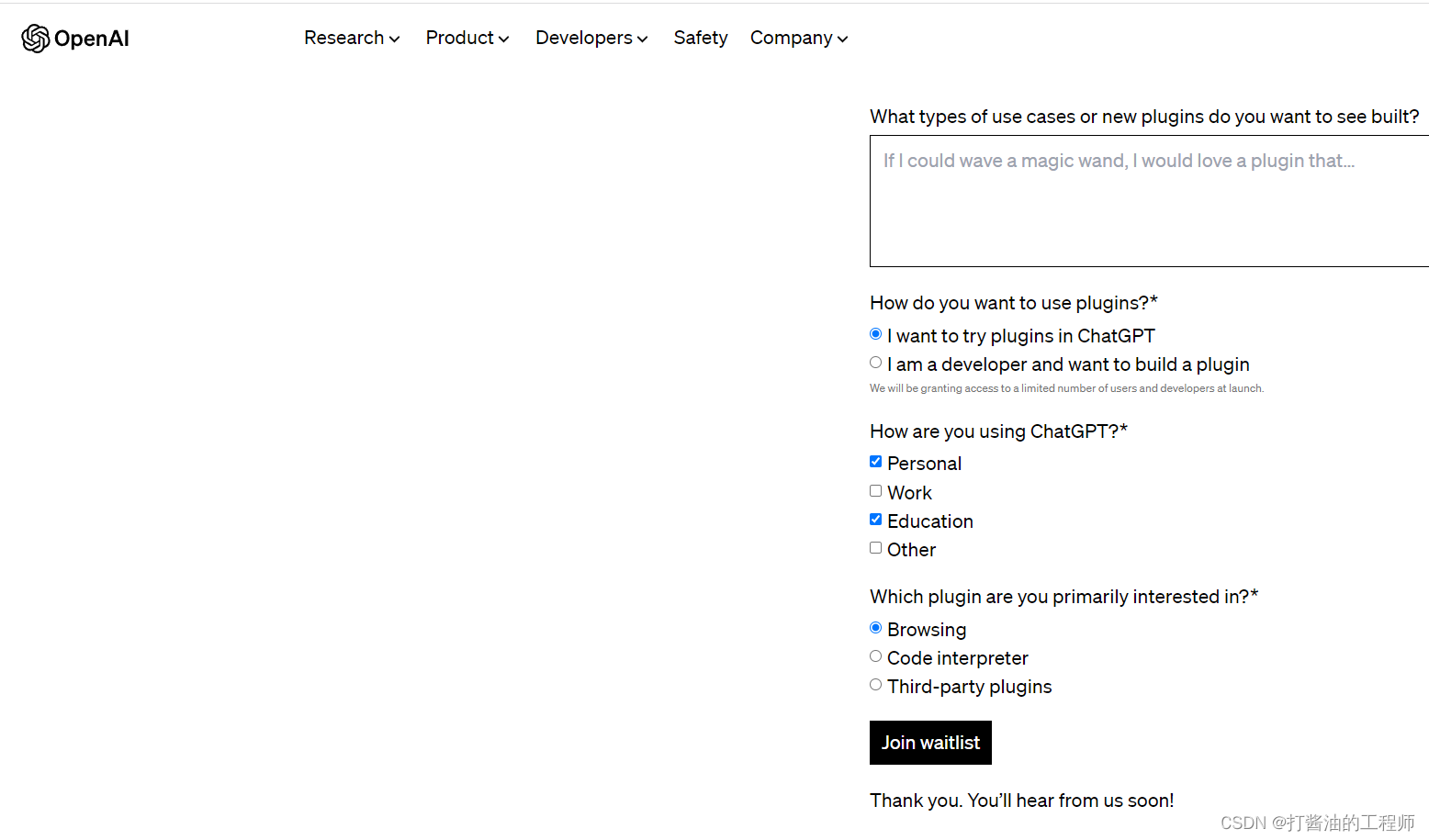Select 'I want to try plugins in ChatGPT'
Screen dimensions: 1429x840
[x=875, y=334]
